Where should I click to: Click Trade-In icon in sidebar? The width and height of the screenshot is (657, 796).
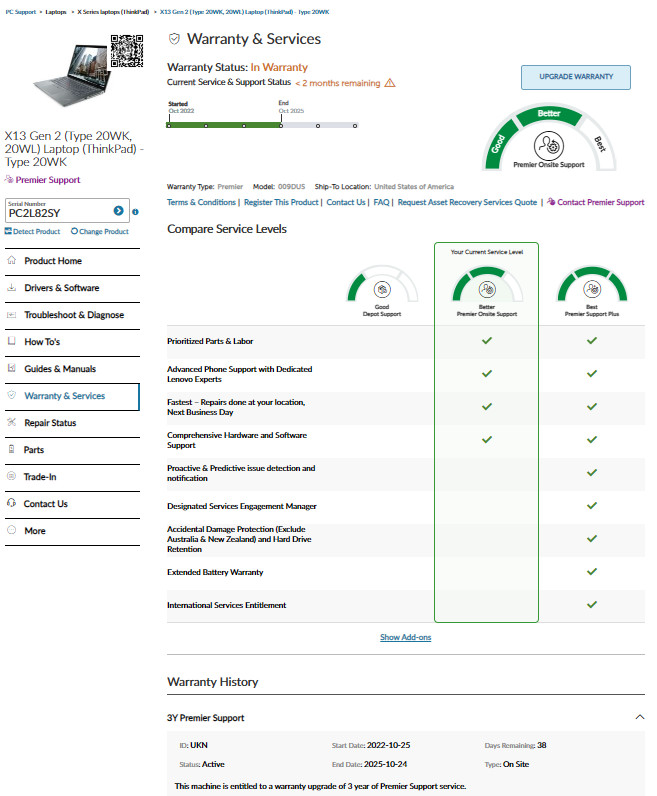[x=12, y=476]
